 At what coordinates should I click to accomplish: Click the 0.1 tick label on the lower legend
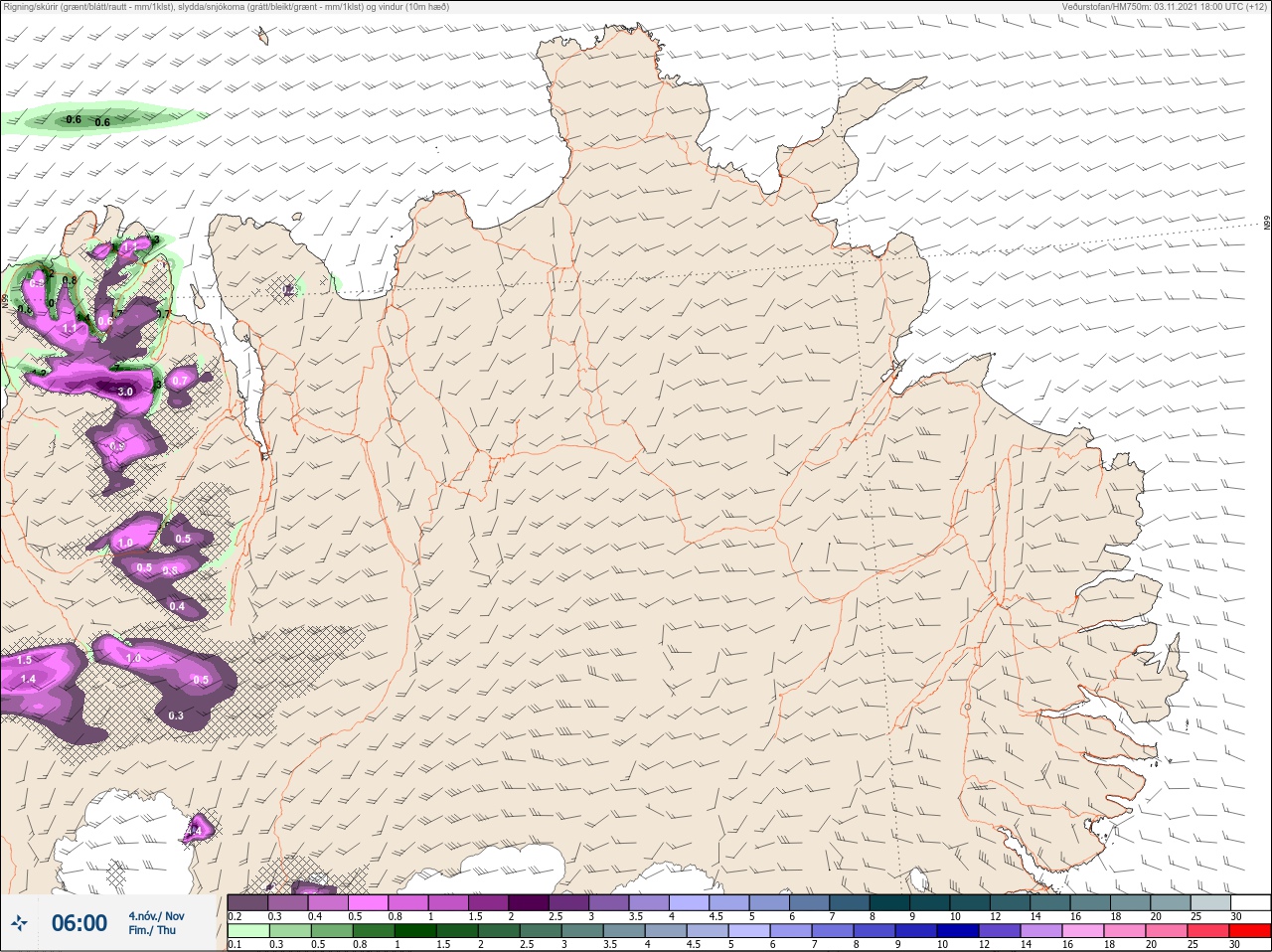click(235, 945)
